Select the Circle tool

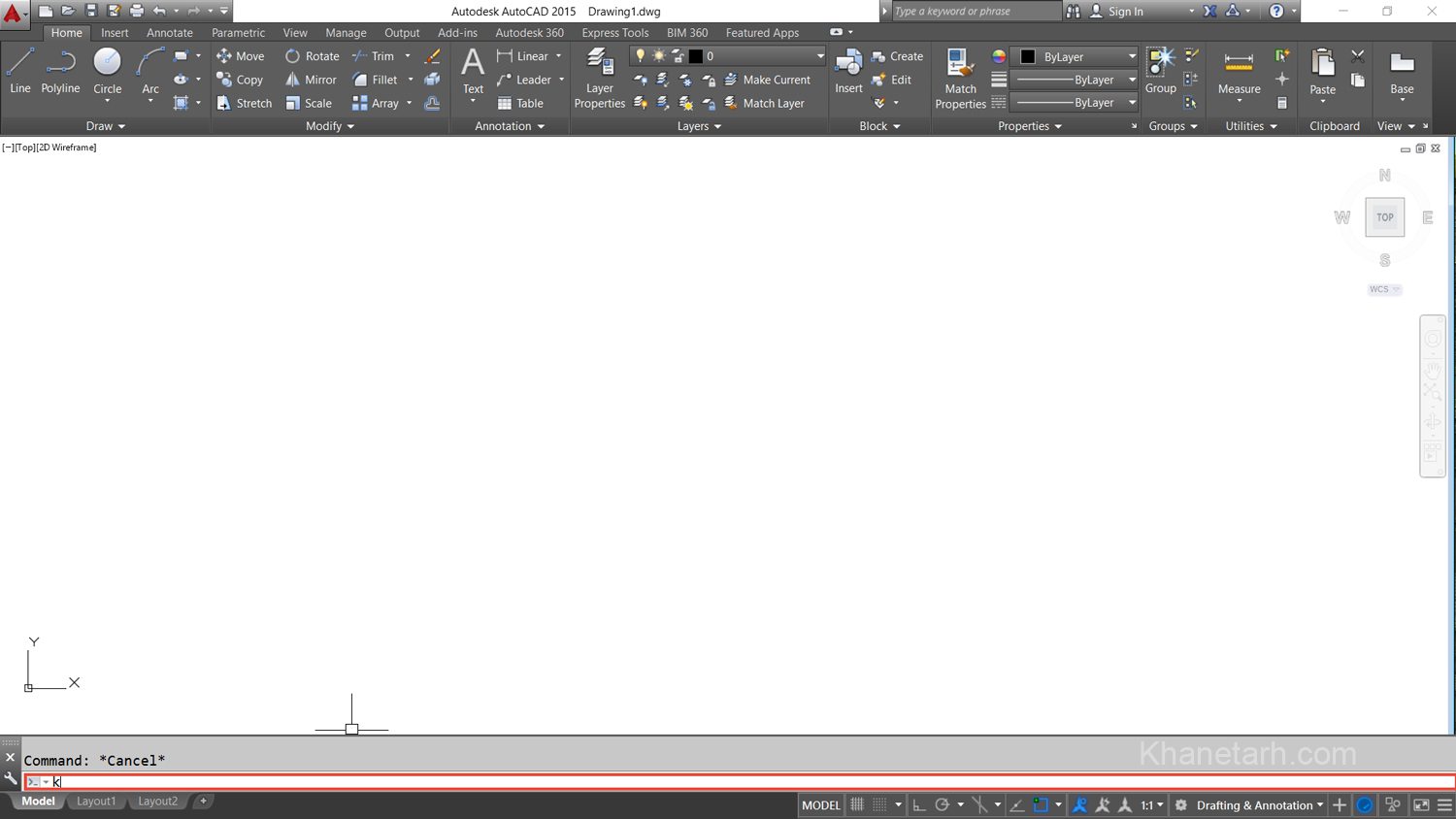107,72
